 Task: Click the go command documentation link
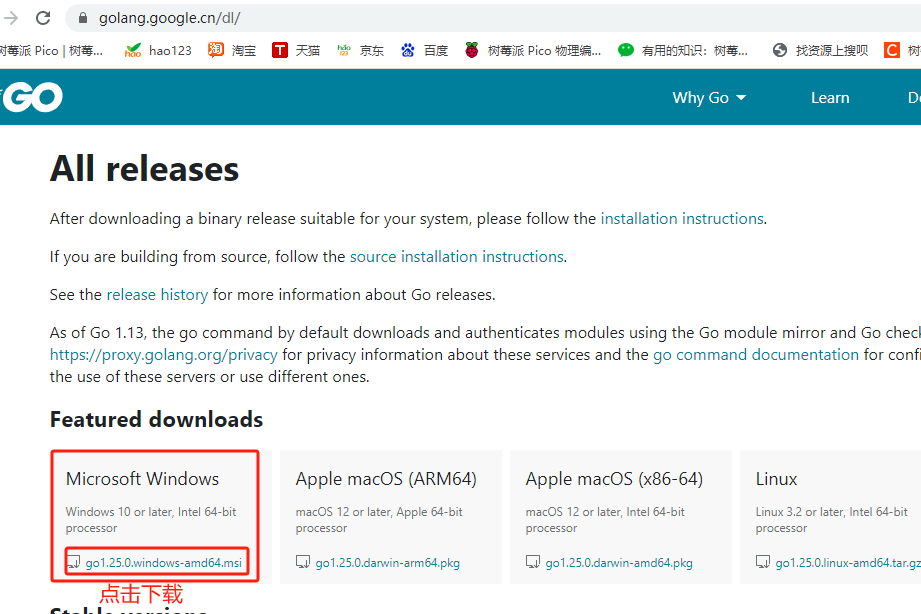[756, 354]
